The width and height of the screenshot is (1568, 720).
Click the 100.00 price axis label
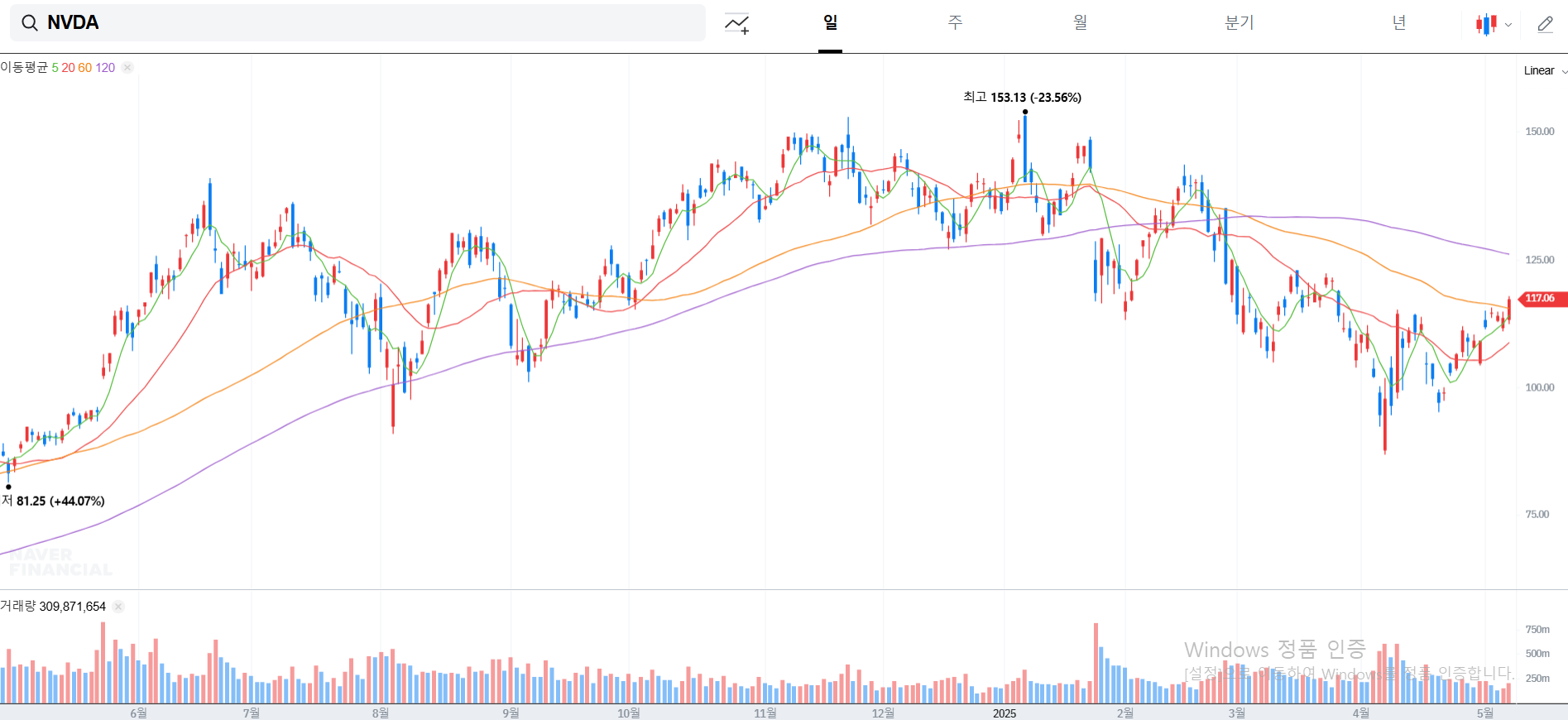coord(1540,387)
